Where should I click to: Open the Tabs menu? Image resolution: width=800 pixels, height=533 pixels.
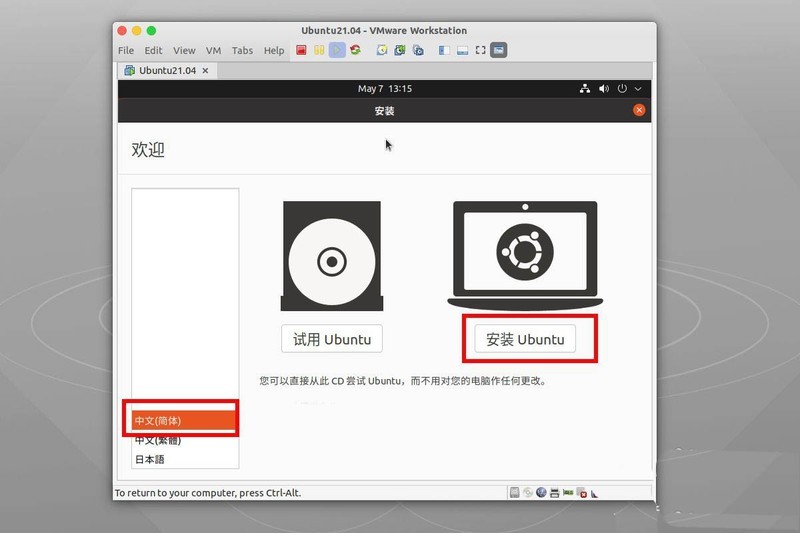[242, 50]
